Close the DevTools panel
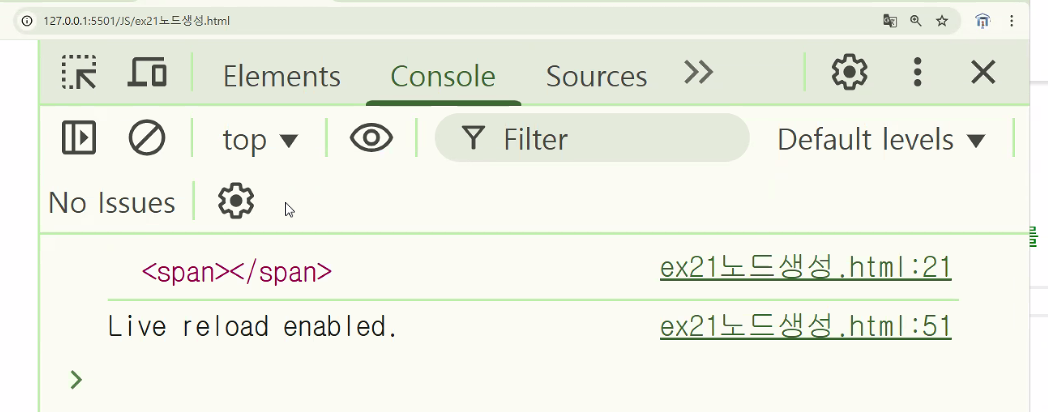The image size is (1048, 412). pyautogui.click(x=983, y=72)
